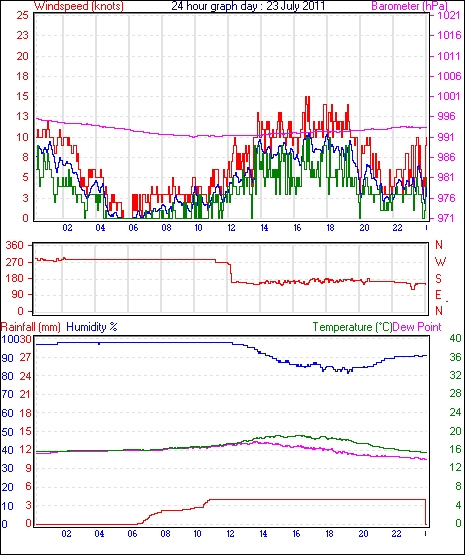Click the 12 hour mark on the wind graph

[x=231, y=227]
